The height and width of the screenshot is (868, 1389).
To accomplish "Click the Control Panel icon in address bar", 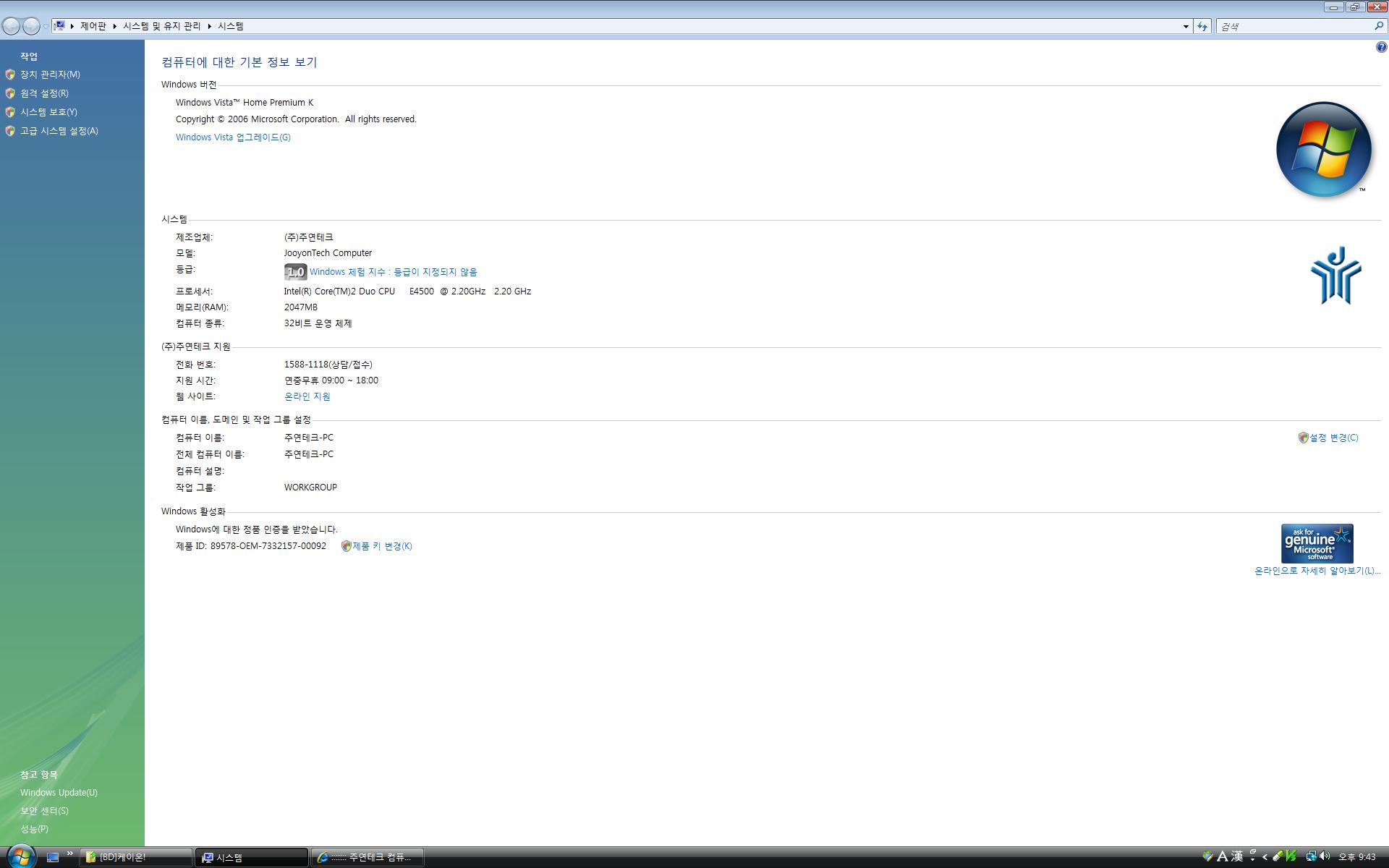I will (x=61, y=26).
